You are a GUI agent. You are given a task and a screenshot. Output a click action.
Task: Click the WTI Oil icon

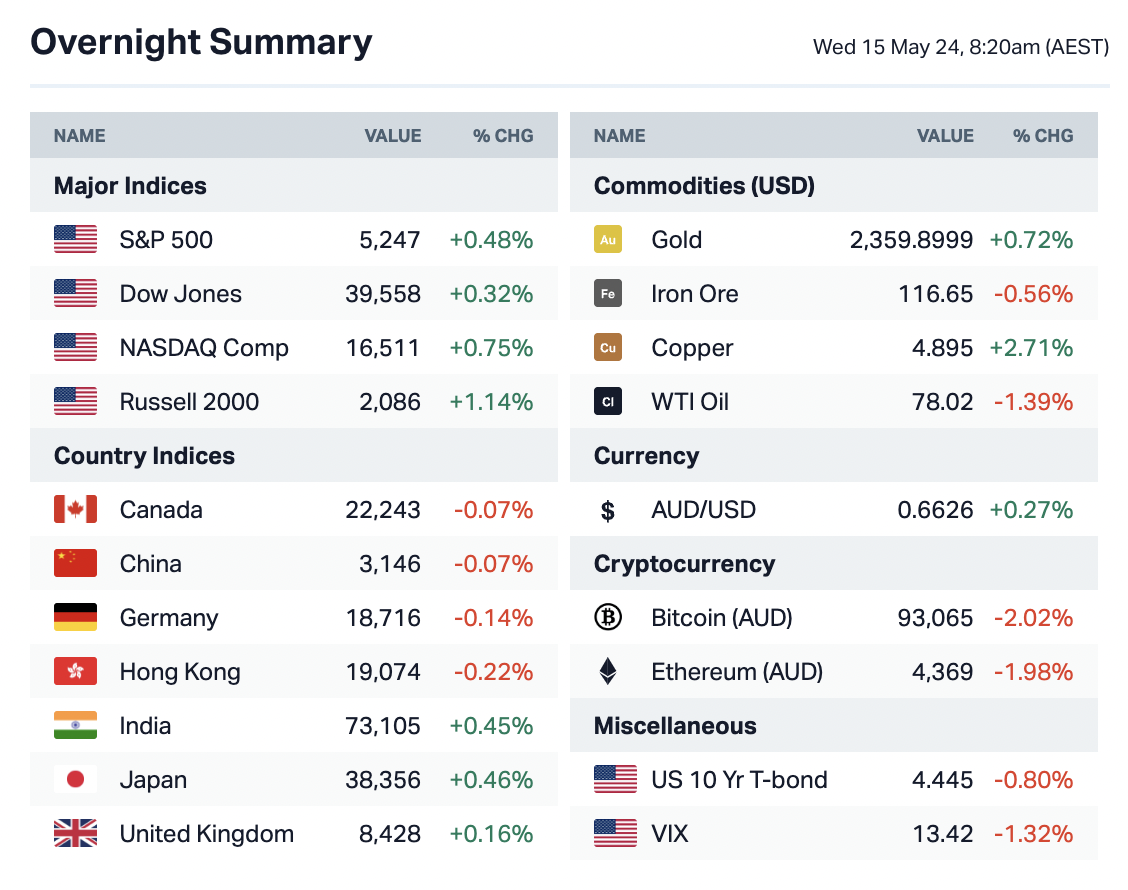point(607,402)
